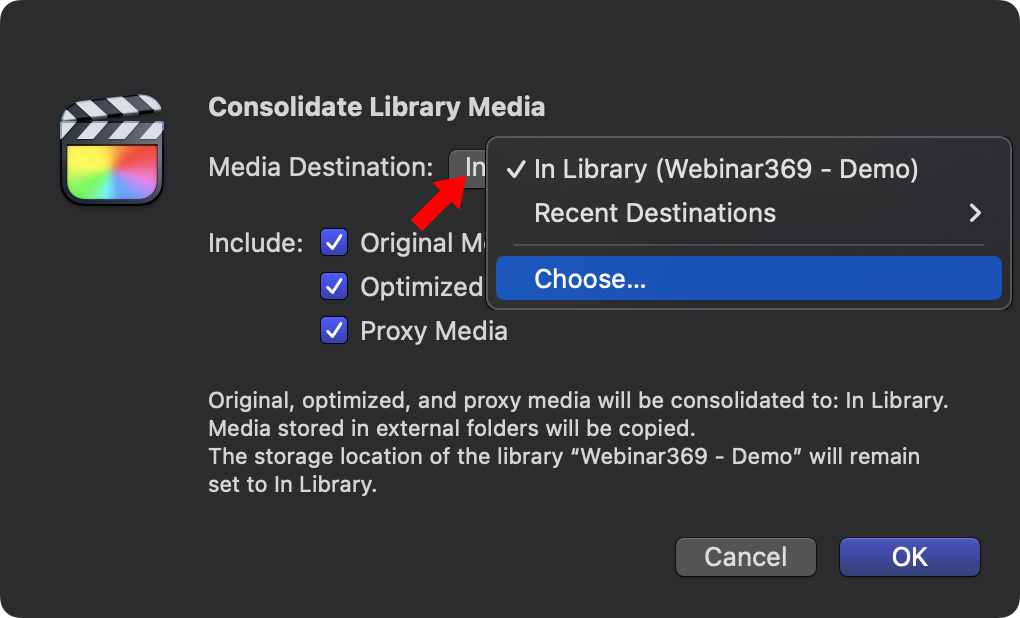The image size is (1020, 618).
Task: Click the consolidation description paragraph
Action: pos(577,443)
